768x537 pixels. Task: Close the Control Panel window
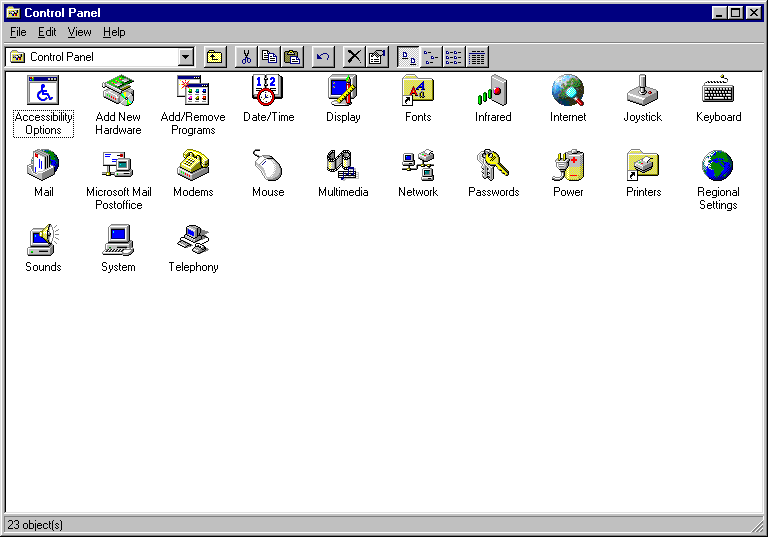(754, 13)
